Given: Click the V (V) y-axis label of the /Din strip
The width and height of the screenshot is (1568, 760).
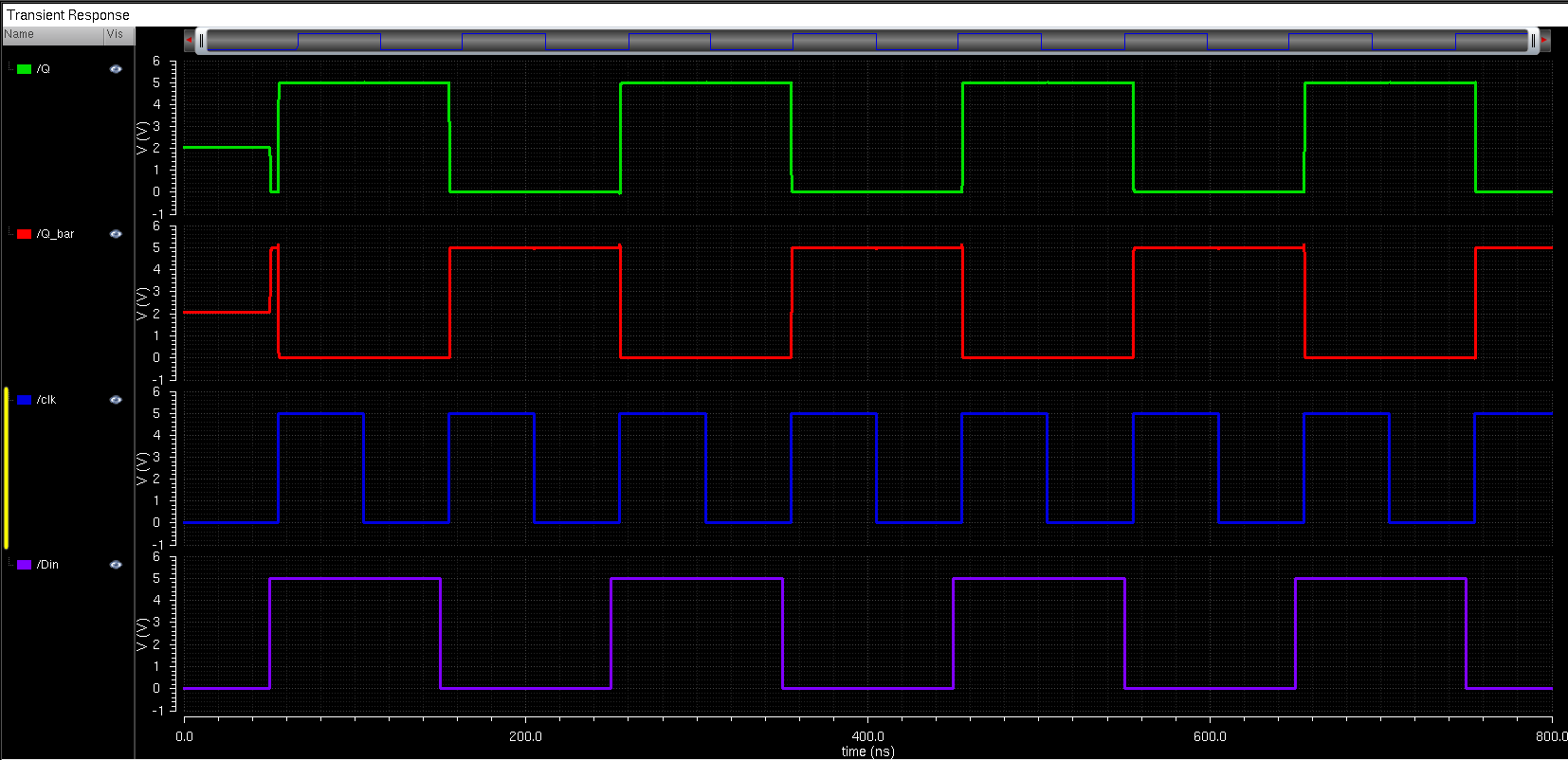Looking at the screenshot, I should (142, 634).
